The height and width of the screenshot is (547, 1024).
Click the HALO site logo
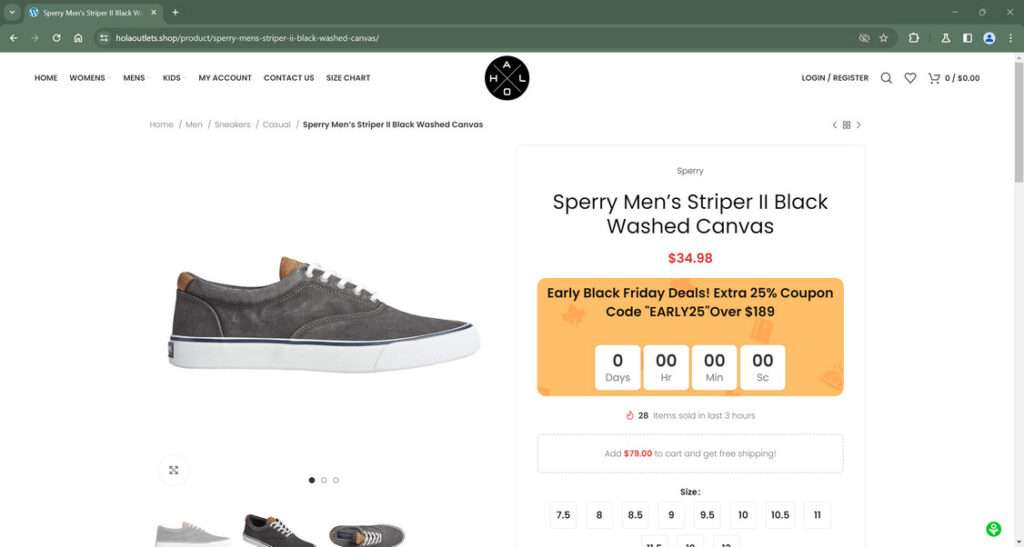(507, 78)
